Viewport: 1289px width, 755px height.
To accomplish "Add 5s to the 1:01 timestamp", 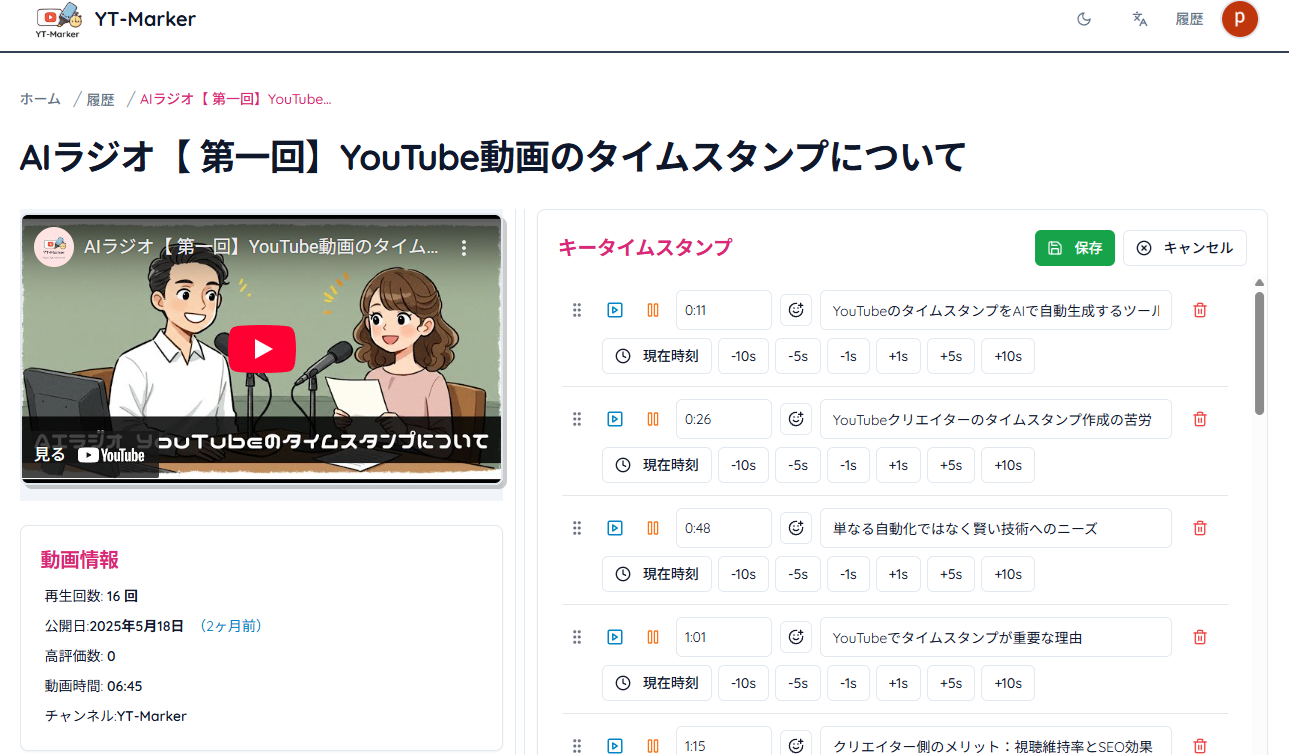I will (951, 683).
